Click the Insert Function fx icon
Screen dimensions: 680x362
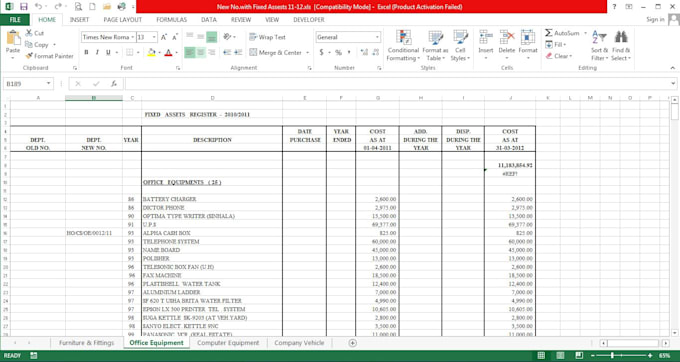pos(114,84)
